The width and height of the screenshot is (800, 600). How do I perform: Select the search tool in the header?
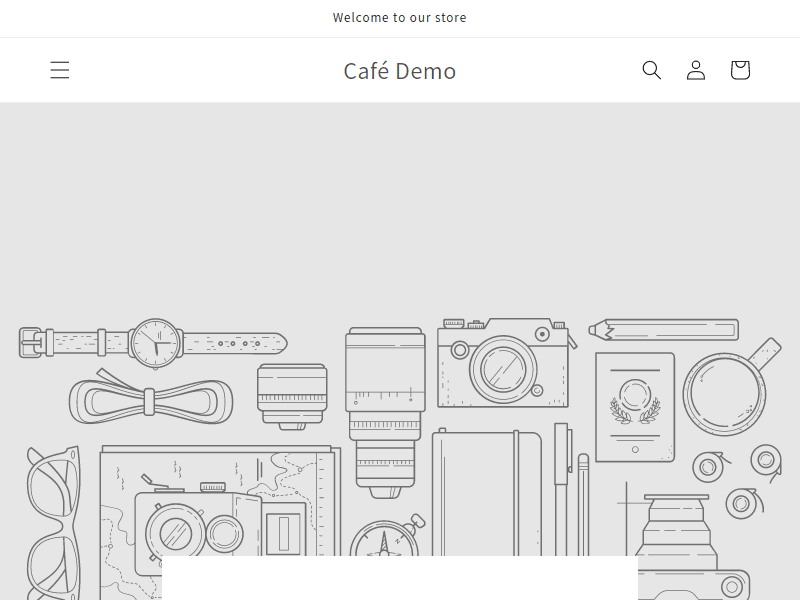click(x=652, y=70)
